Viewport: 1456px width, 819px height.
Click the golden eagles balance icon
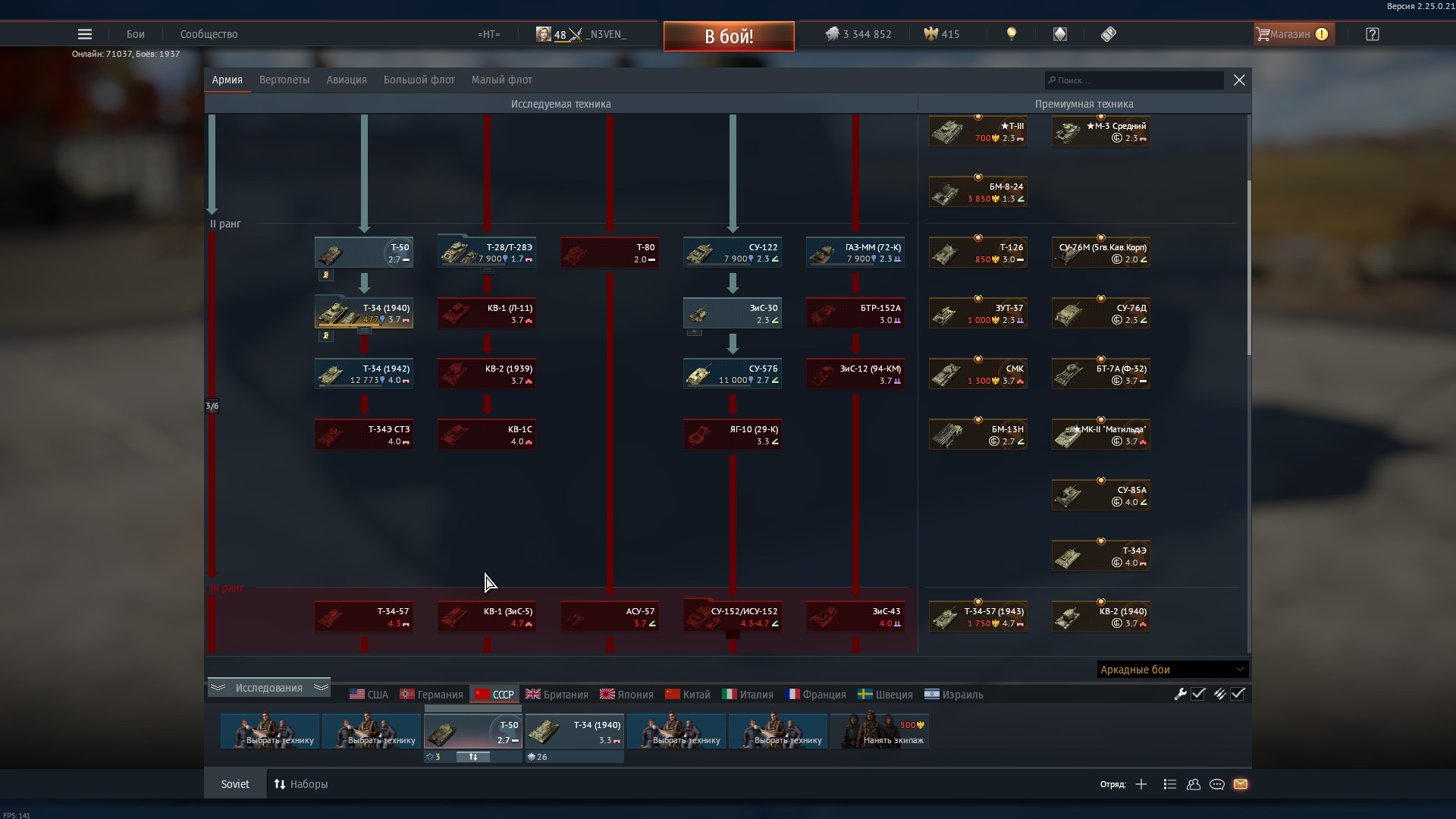(930, 34)
